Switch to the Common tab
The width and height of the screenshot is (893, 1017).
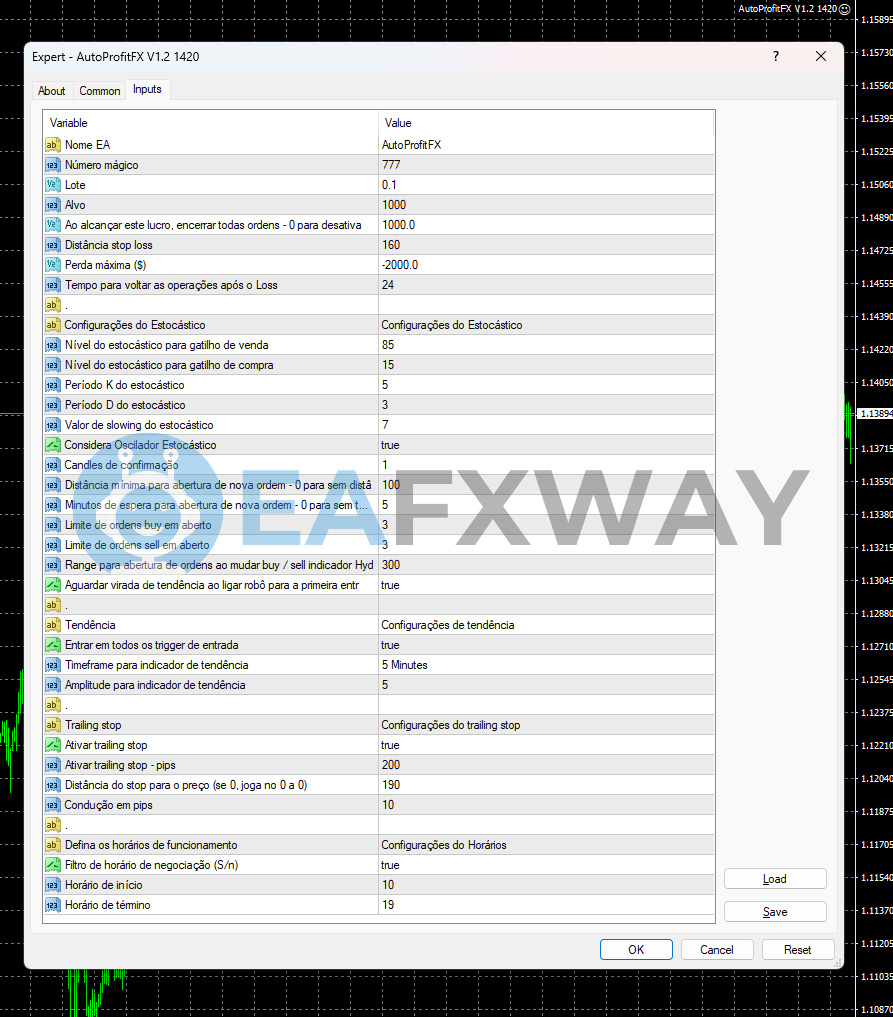click(x=100, y=91)
